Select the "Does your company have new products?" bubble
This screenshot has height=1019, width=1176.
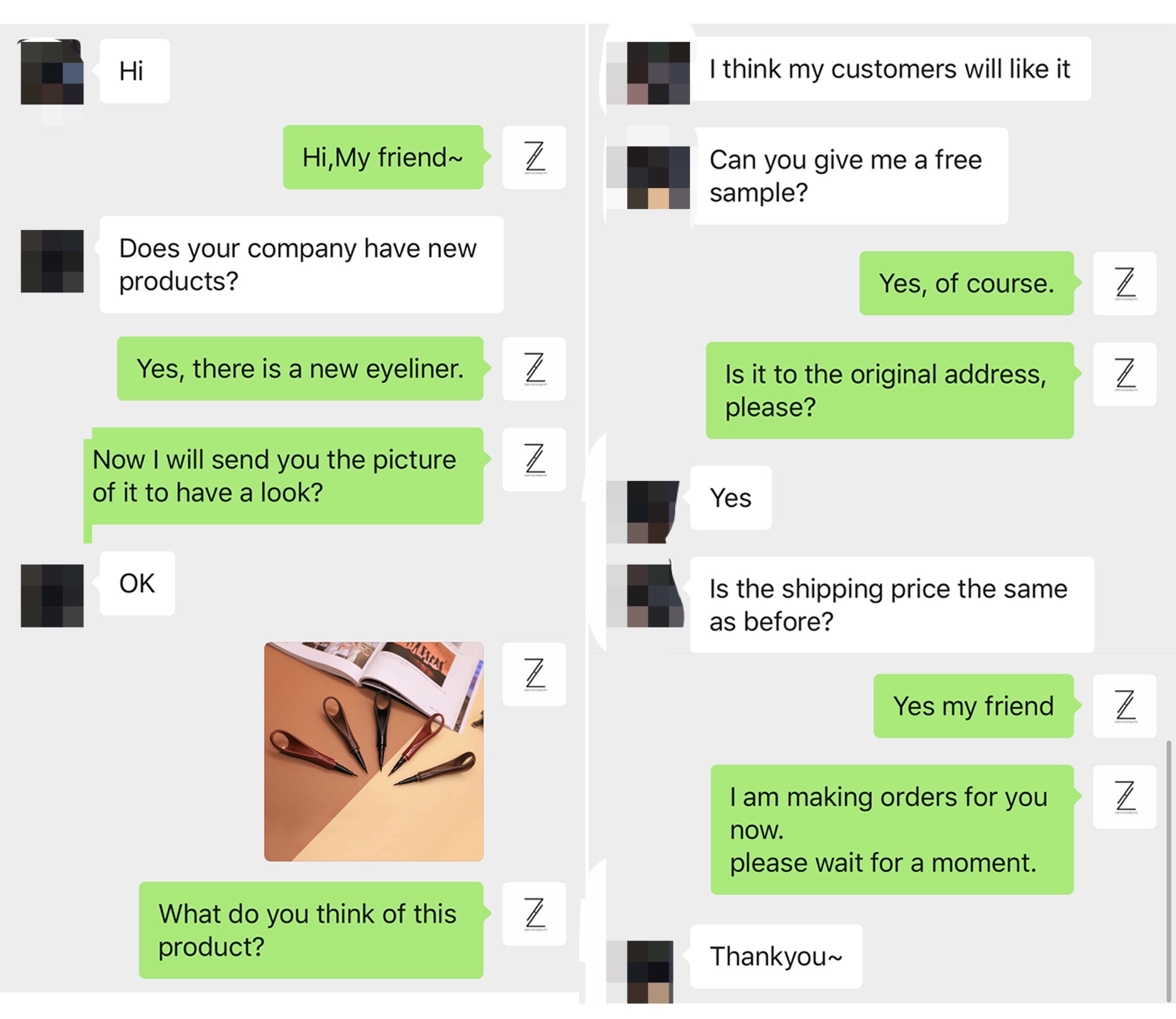click(301, 265)
